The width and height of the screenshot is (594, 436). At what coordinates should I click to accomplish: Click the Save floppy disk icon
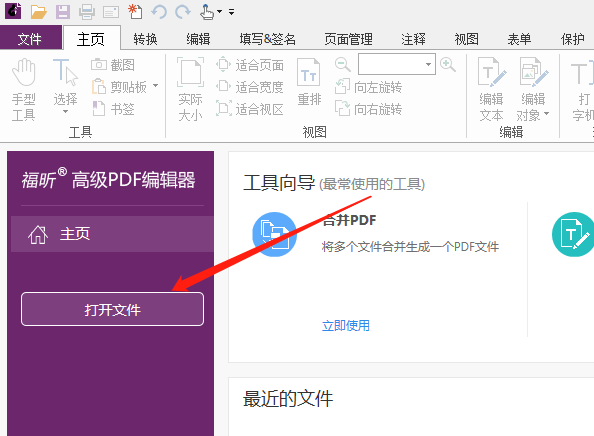click(63, 12)
